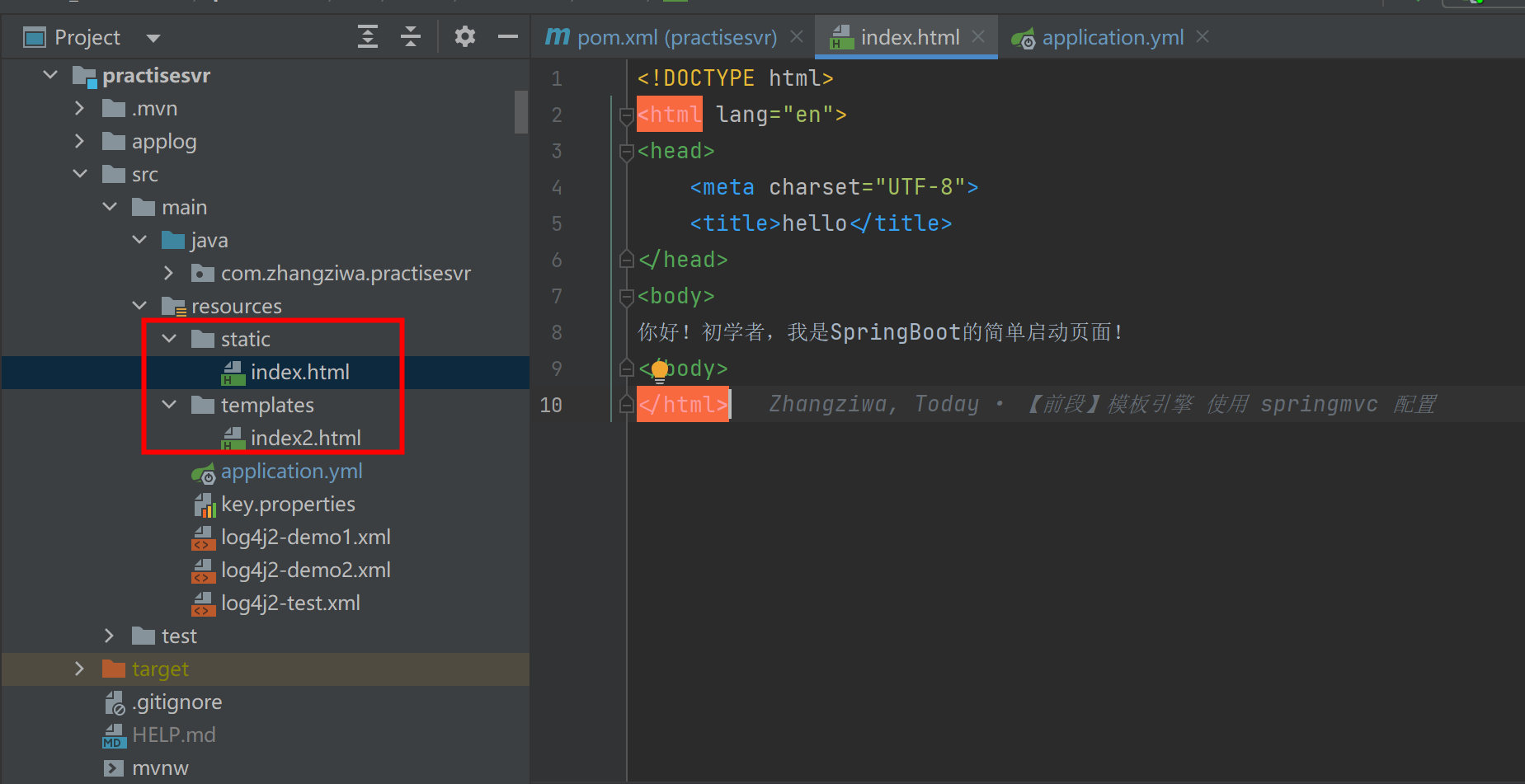Click the closing head fold marker on line 6

626,260
